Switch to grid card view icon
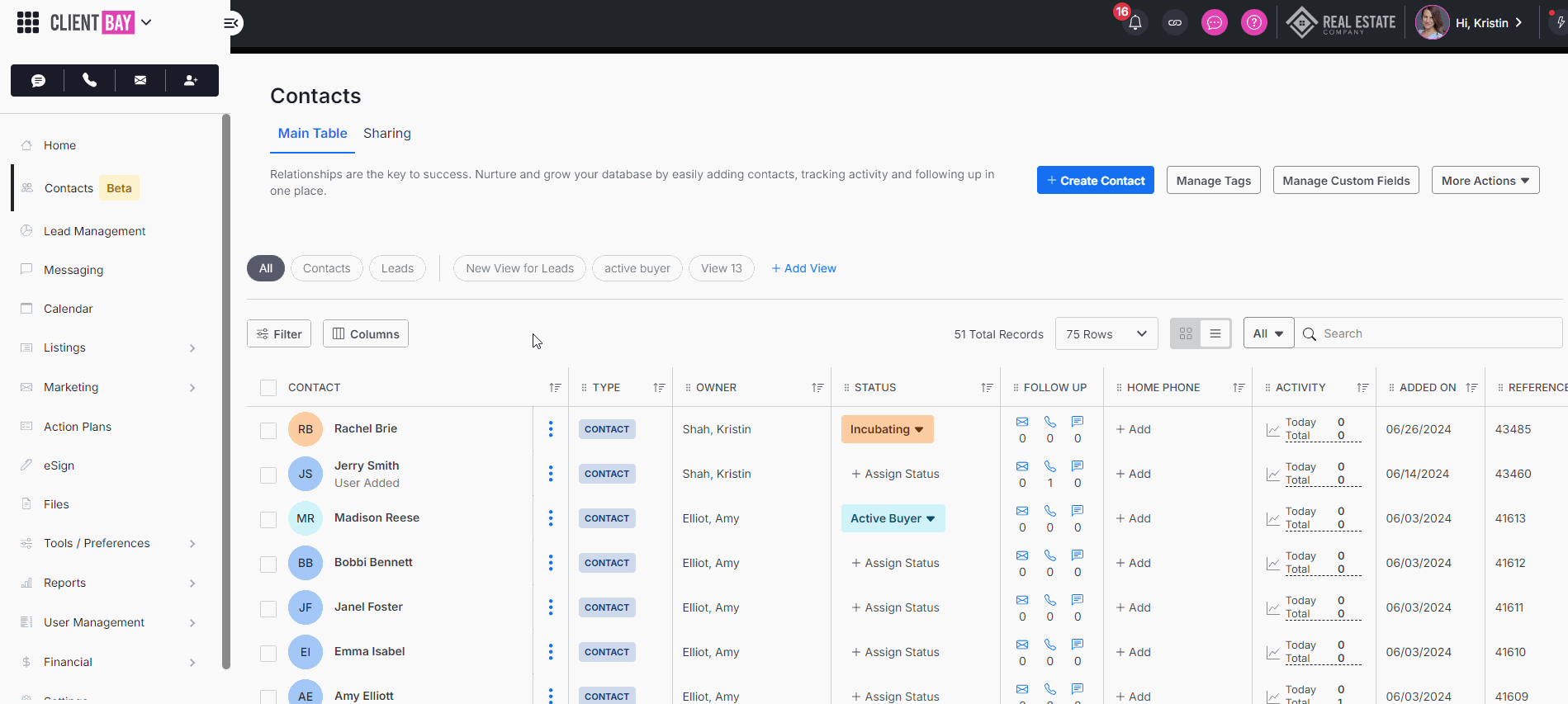This screenshot has height=704, width=1568. coord(1186,333)
